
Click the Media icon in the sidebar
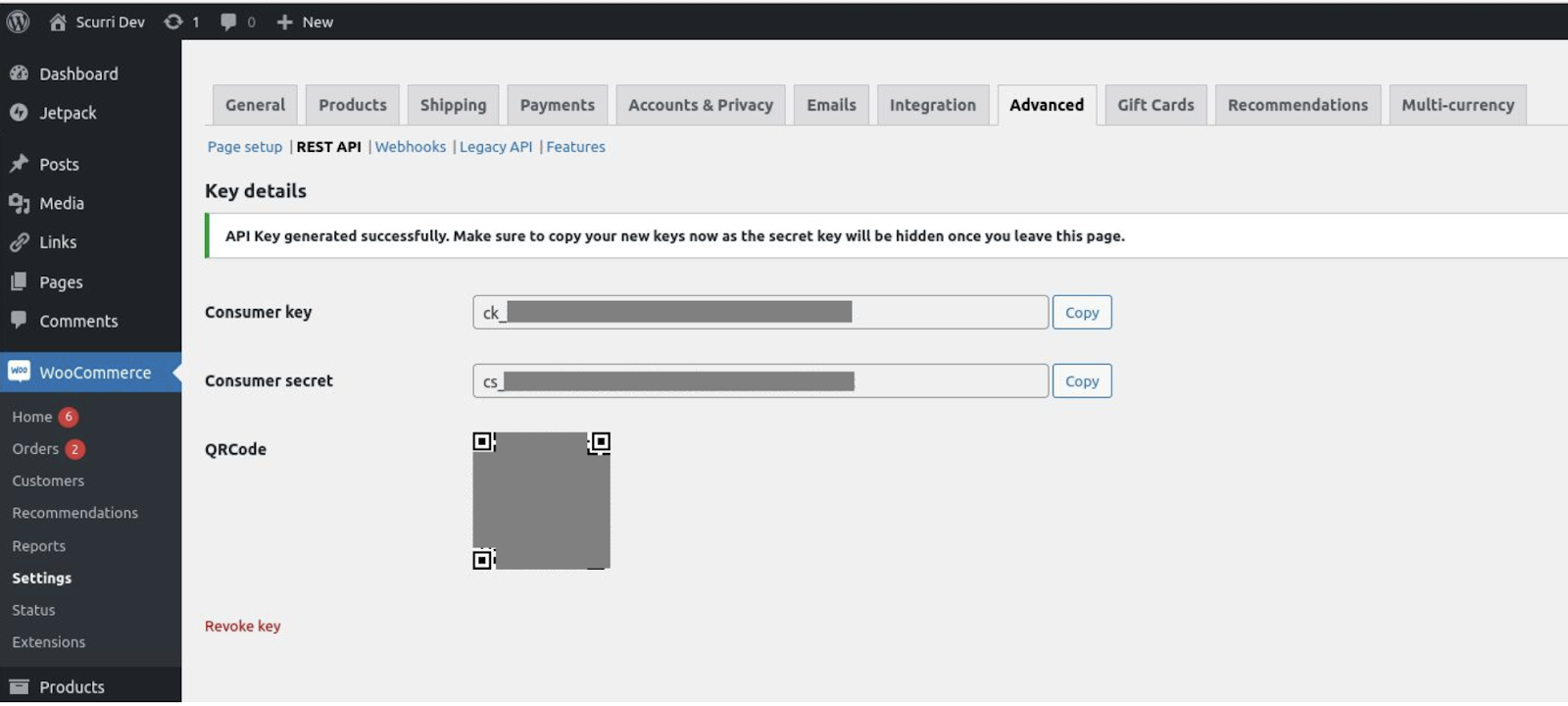click(x=19, y=203)
